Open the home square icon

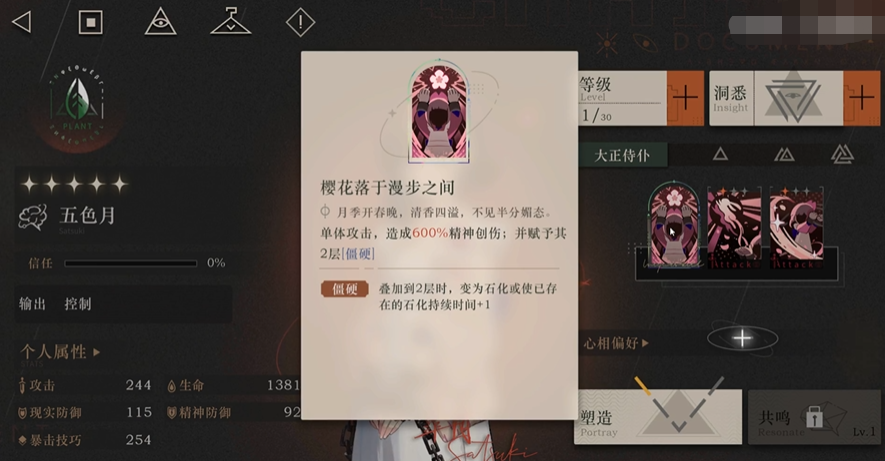90,23
